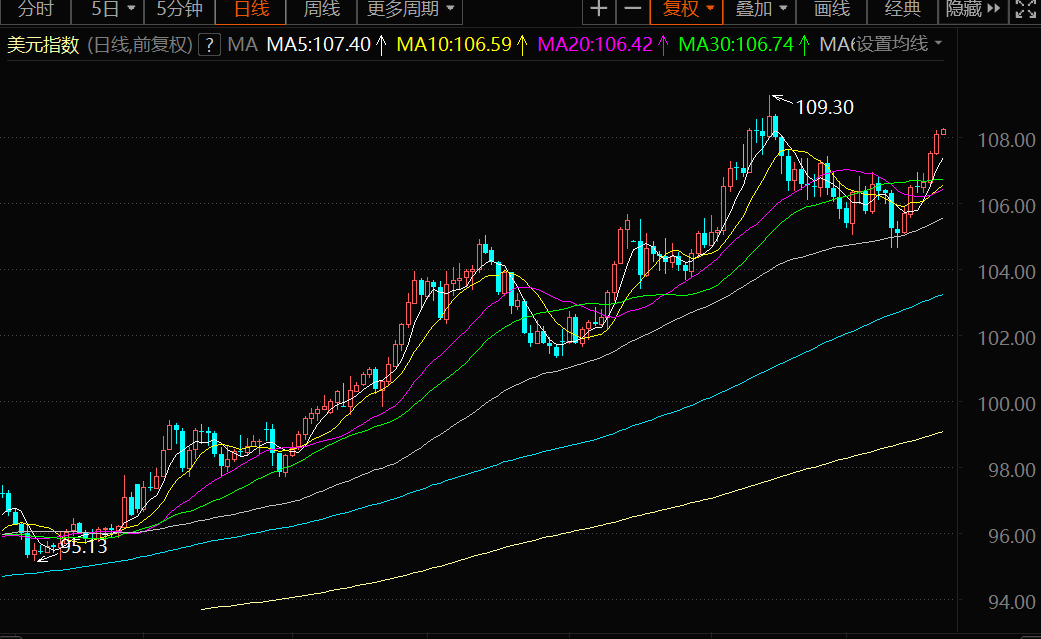
Task: Click the minus zoom-out button
Action: tap(632, 10)
